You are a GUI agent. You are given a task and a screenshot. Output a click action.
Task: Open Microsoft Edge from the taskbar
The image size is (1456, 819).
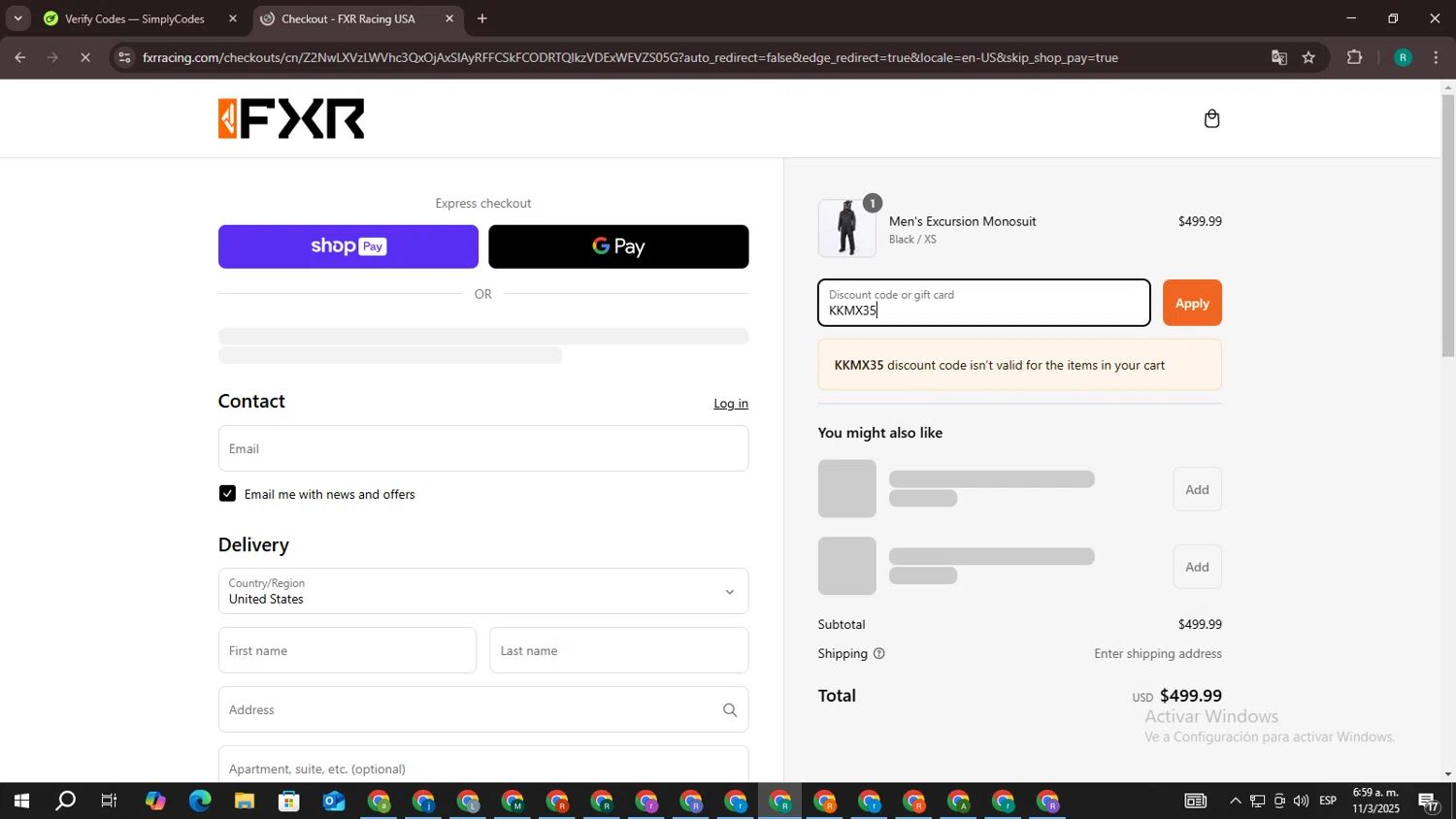[x=200, y=802]
